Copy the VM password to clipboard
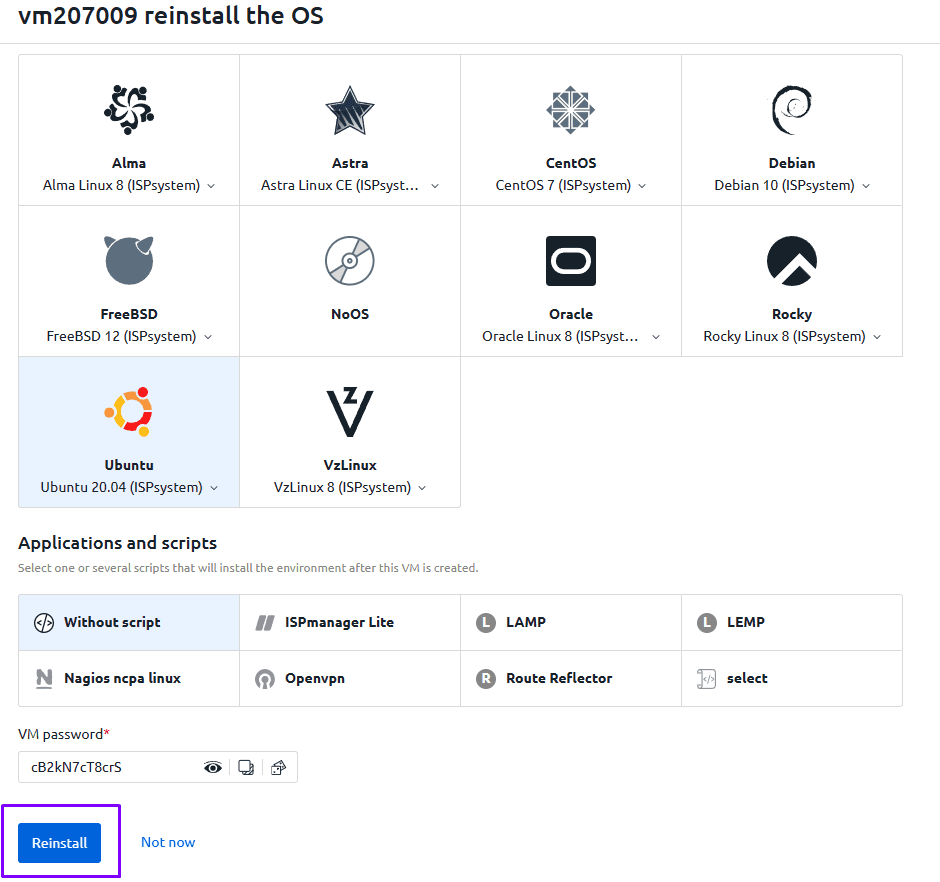 pyautogui.click(x=246, y=767)
